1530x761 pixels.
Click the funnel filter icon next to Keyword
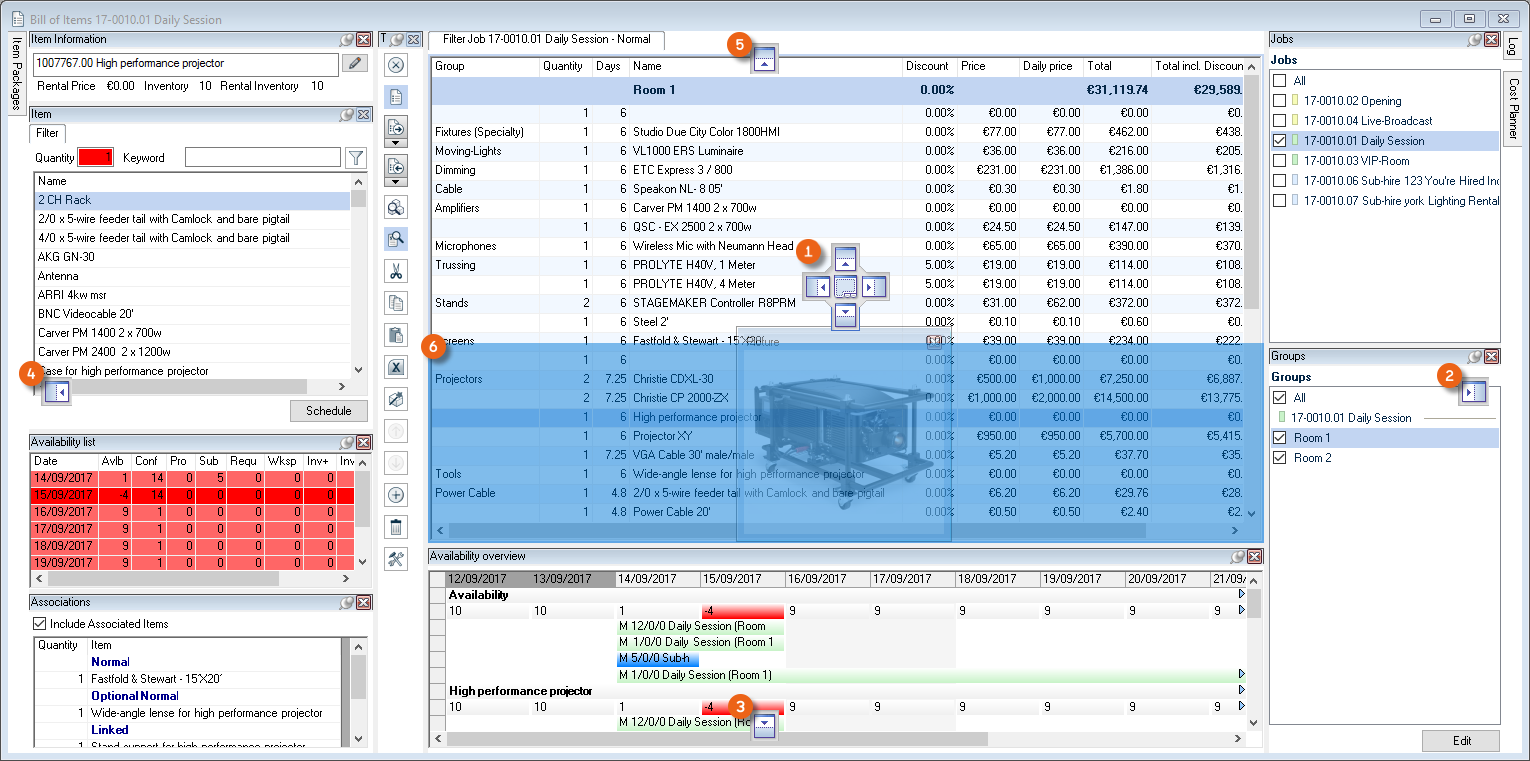pyautogui.click(x=355, y=158)
